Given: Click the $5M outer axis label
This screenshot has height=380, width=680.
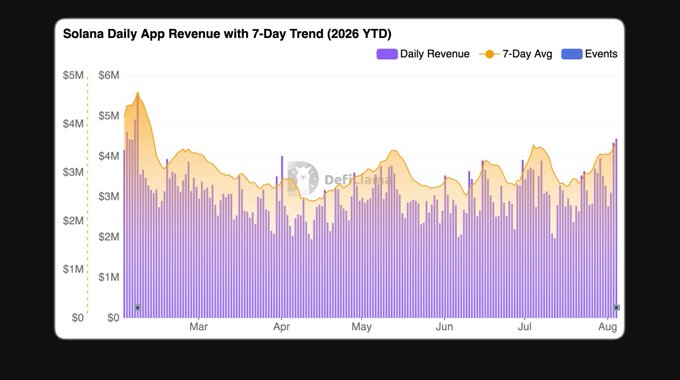Looking at the screenshot, I should coord(73,75).
